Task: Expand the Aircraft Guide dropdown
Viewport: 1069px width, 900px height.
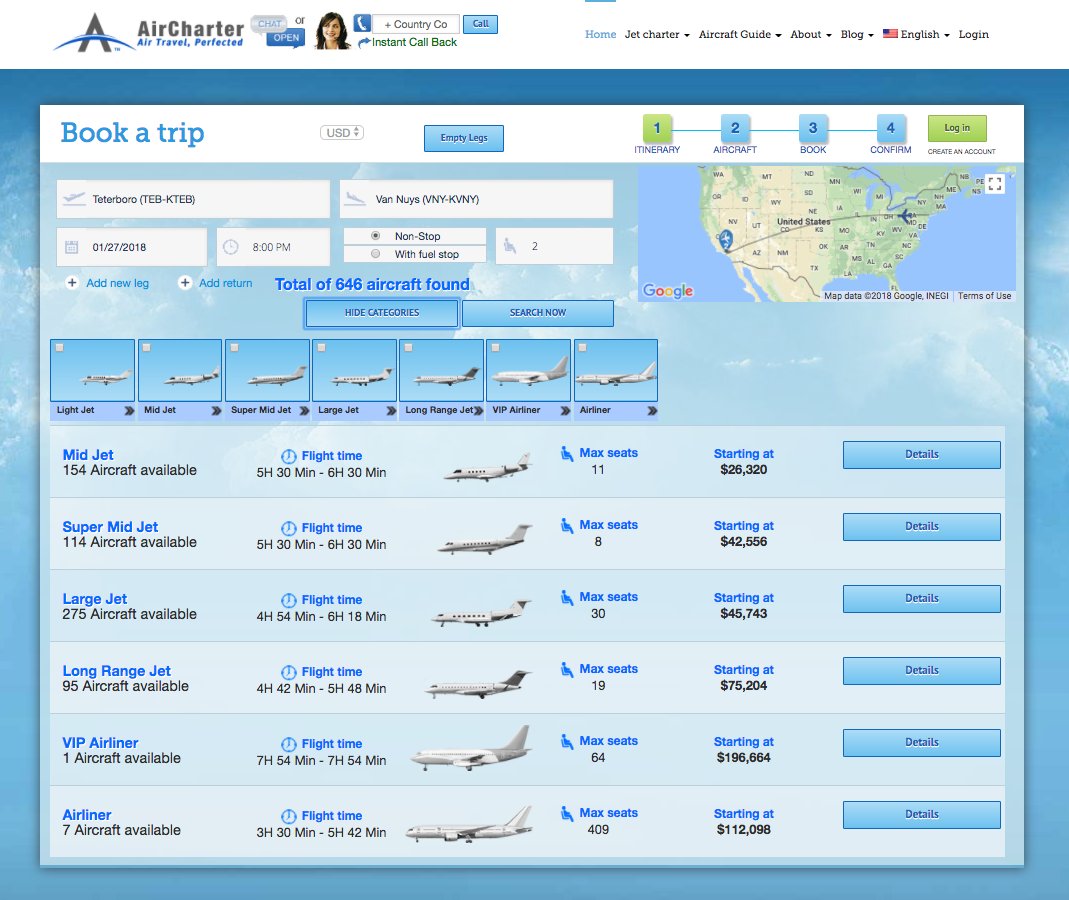Action: point(735,34)
